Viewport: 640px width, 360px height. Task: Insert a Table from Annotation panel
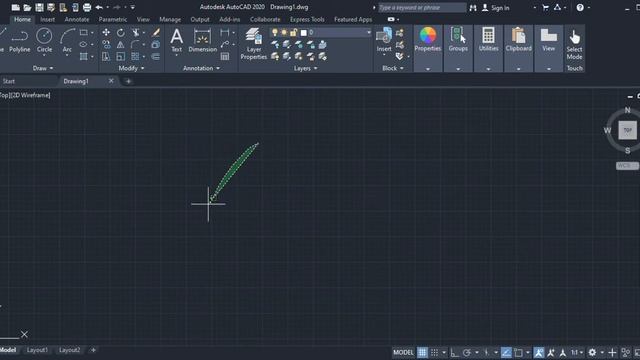click(x=225, y=56)
